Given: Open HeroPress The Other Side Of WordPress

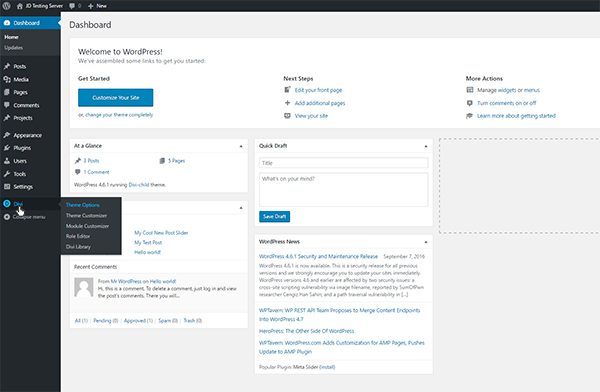Looking at the screenshot, I should (x=307, y=331).
